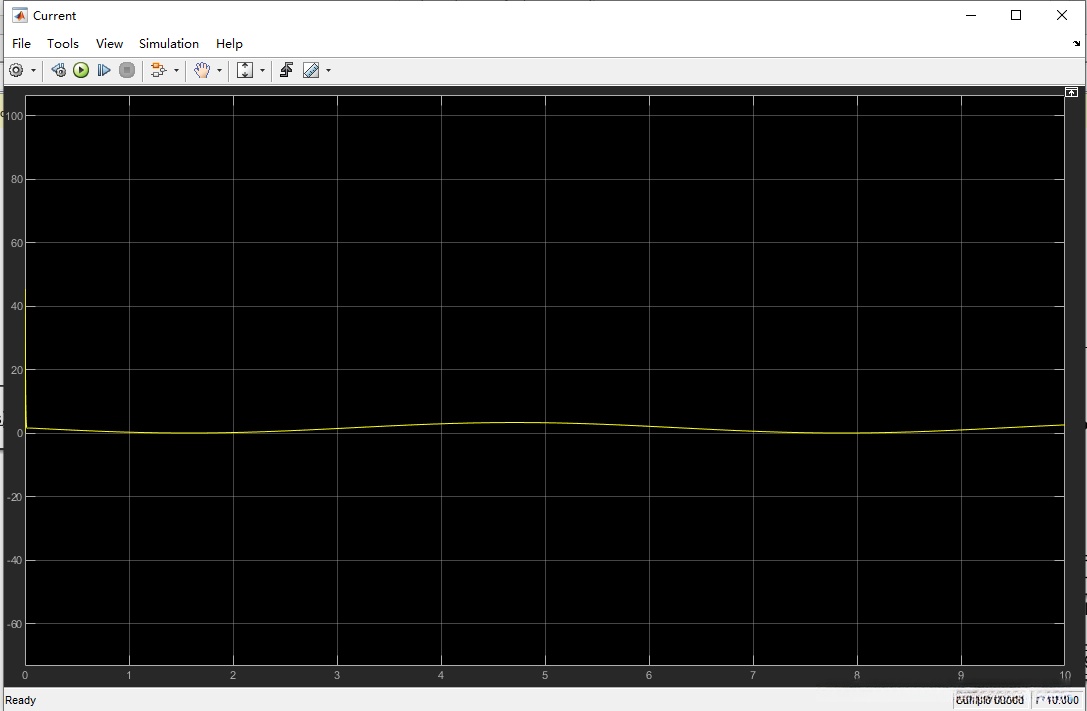Screen dimensions: 1087x711
Task: Click the Ready status text
Action: tap(21, 700)
